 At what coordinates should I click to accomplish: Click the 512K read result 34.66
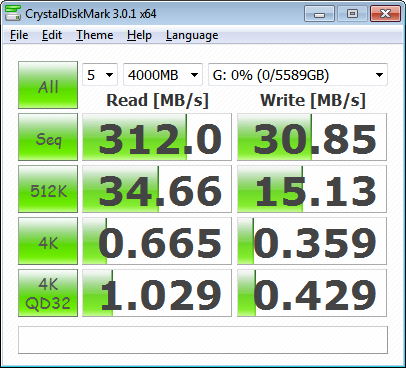(157, 189)
